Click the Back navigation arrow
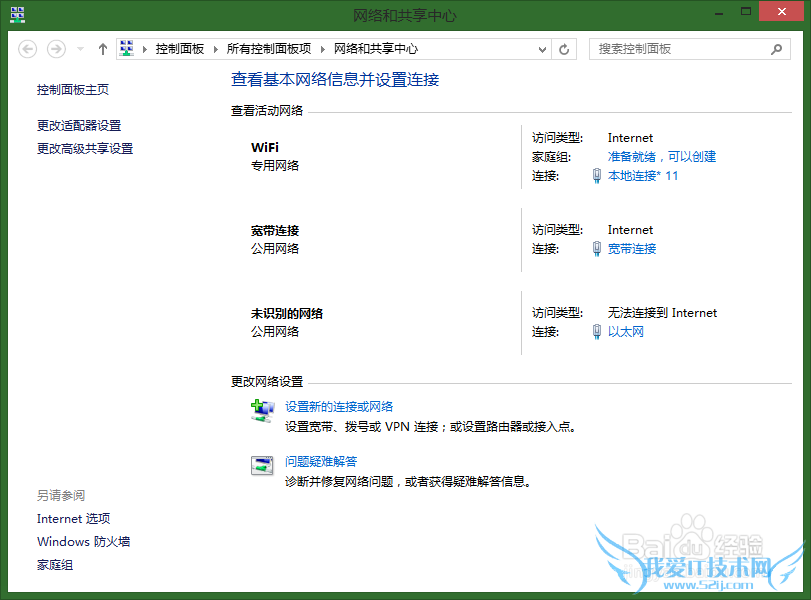This screenshot has height=600, width=811. [x=27, y=49]
